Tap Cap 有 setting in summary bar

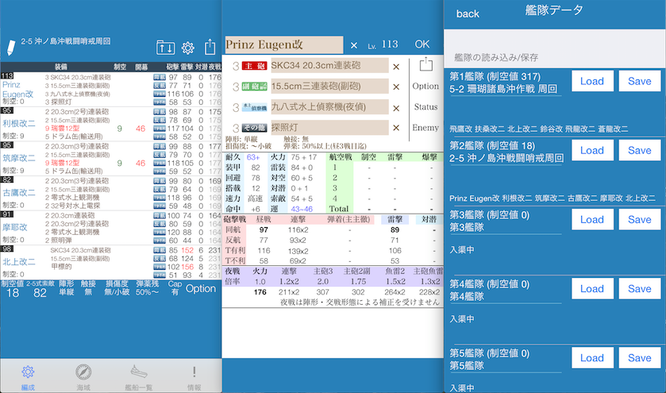click(175, 288)
